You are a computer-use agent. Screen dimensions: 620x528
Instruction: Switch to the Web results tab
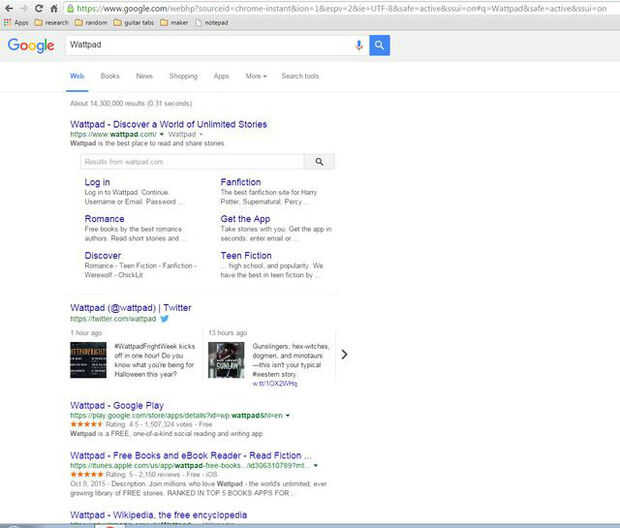coord(77,76)
